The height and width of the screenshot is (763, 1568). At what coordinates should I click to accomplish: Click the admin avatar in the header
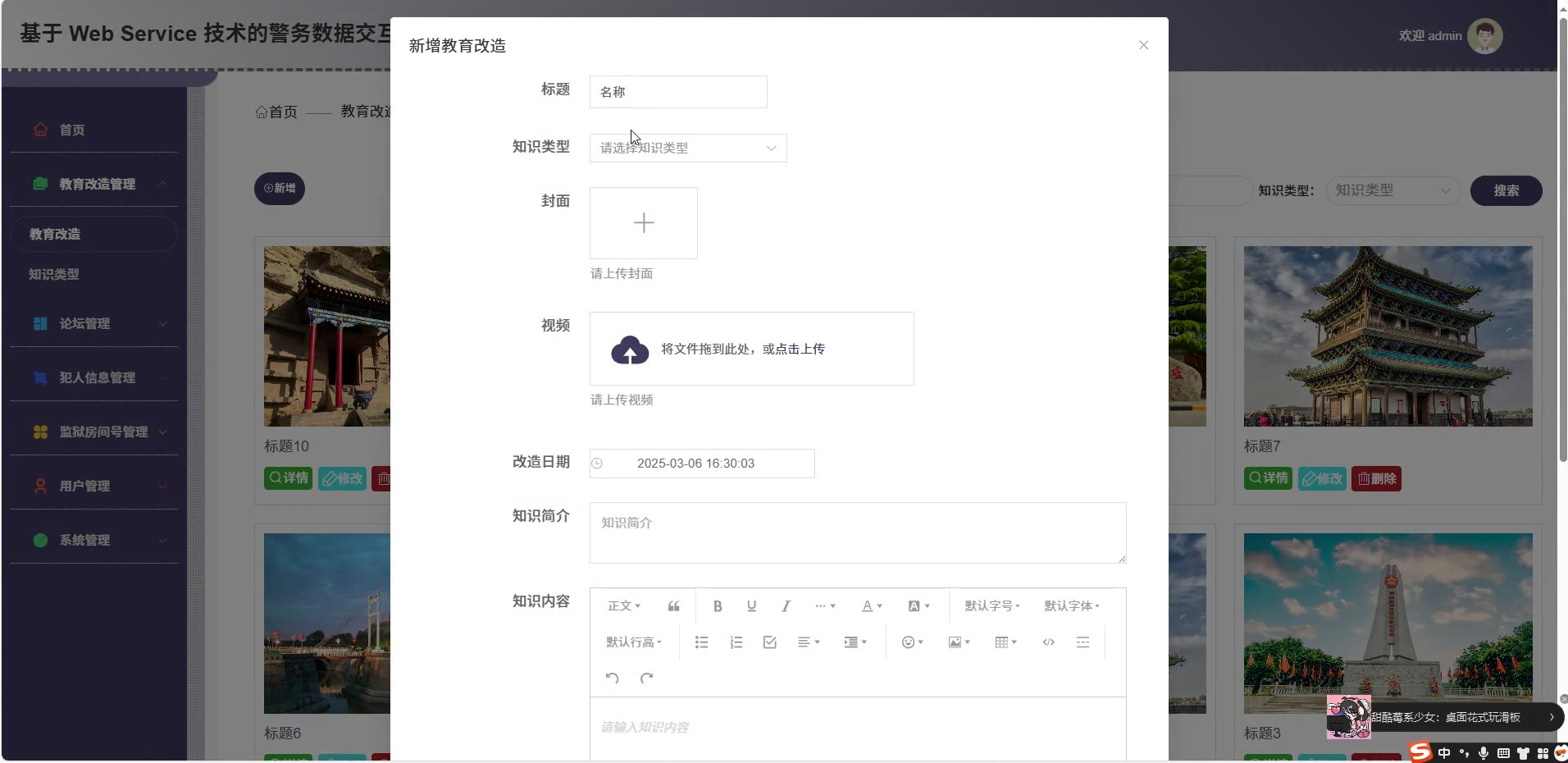point(1484,36)
